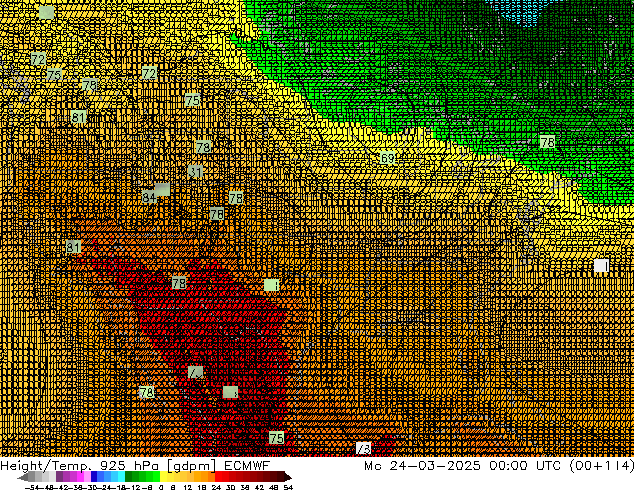The height and width of the screenshot is (490, 634).
Task: Click the 78 label inside the green region
Action: pyautogui.click(x=547, y=142)
